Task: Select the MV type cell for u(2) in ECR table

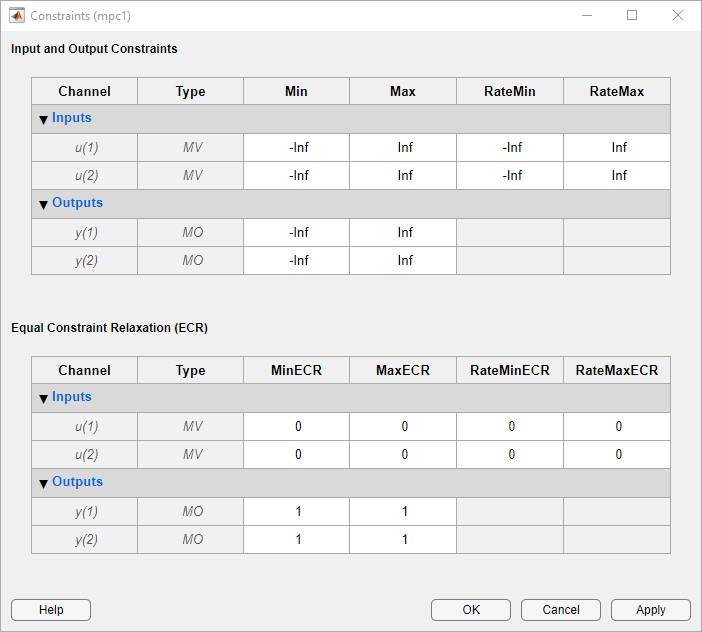Action: coord(191,454)
